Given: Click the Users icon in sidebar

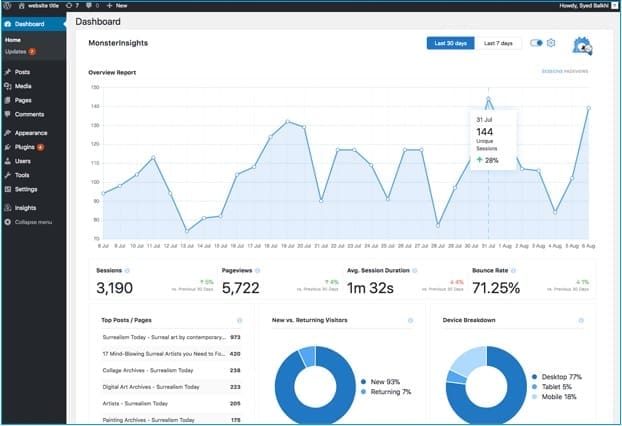Looking at the screenshot, I should tap(8, 161).
